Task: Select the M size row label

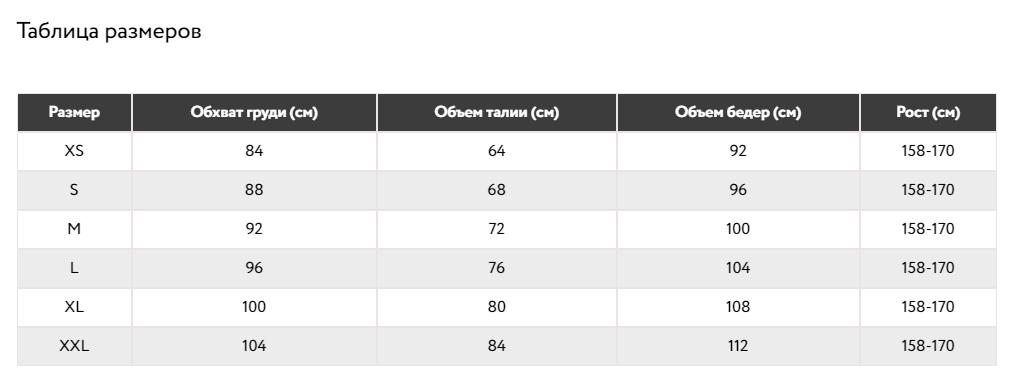Action: pos(74,229)
